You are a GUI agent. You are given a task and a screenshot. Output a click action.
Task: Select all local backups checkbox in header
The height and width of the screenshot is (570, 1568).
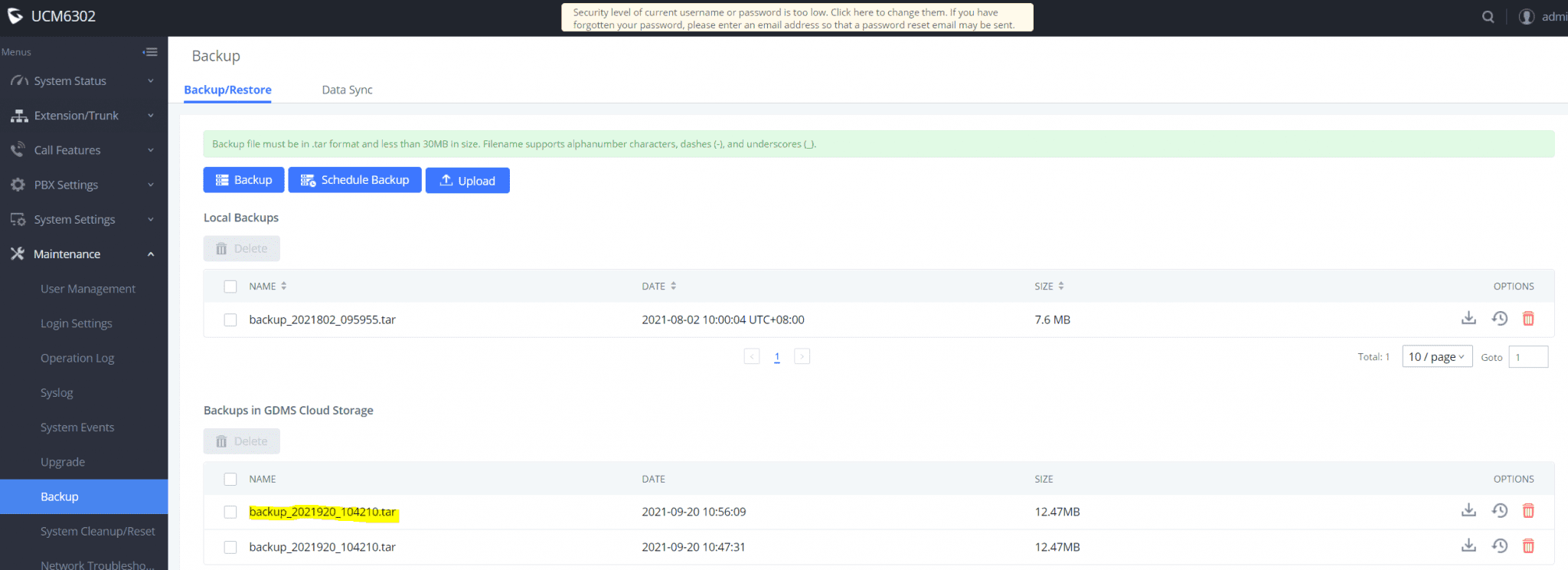pos(230,287)
